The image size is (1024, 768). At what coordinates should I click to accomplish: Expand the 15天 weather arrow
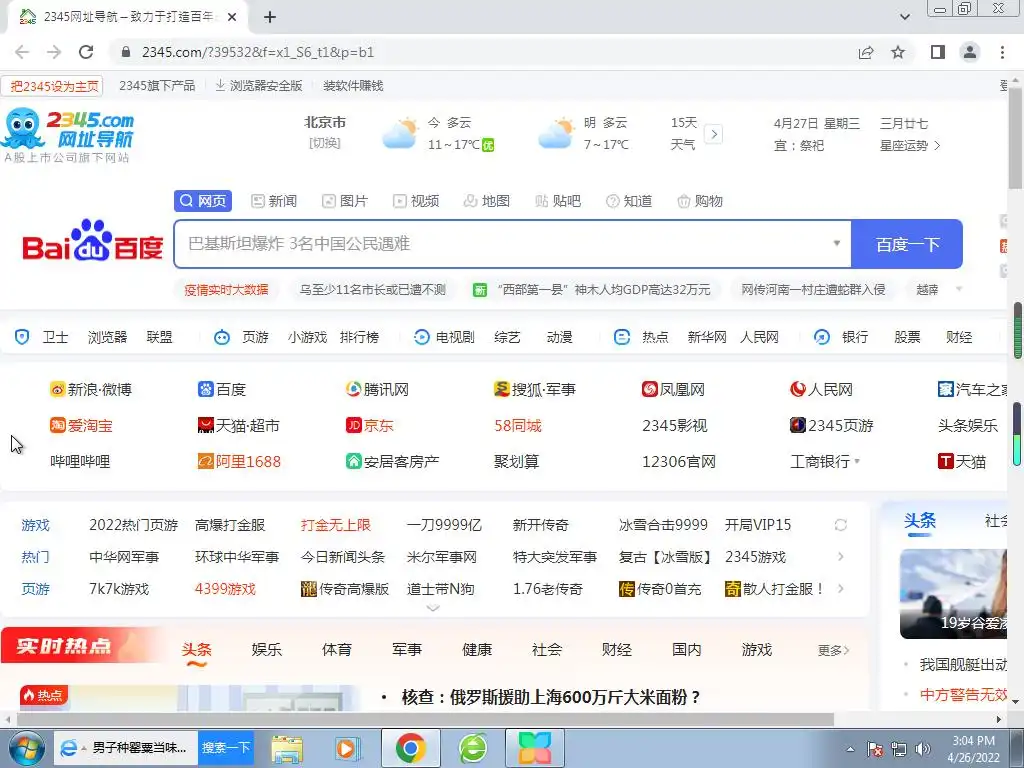(714, 134)
